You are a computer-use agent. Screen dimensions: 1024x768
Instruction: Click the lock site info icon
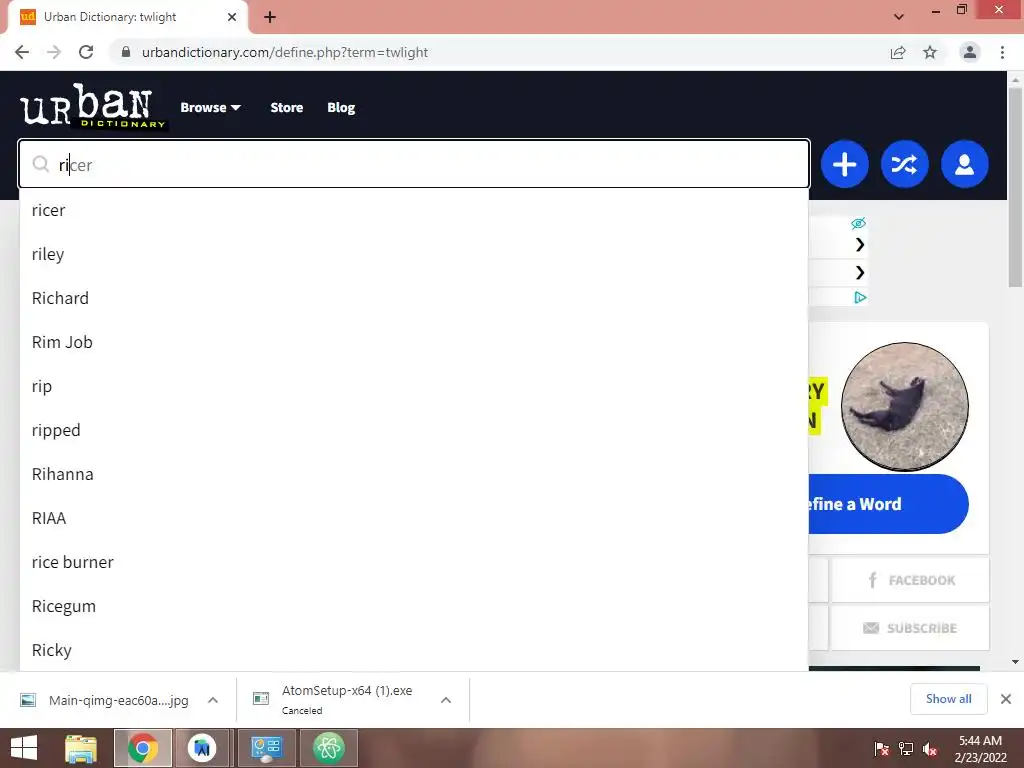[126, 52]
